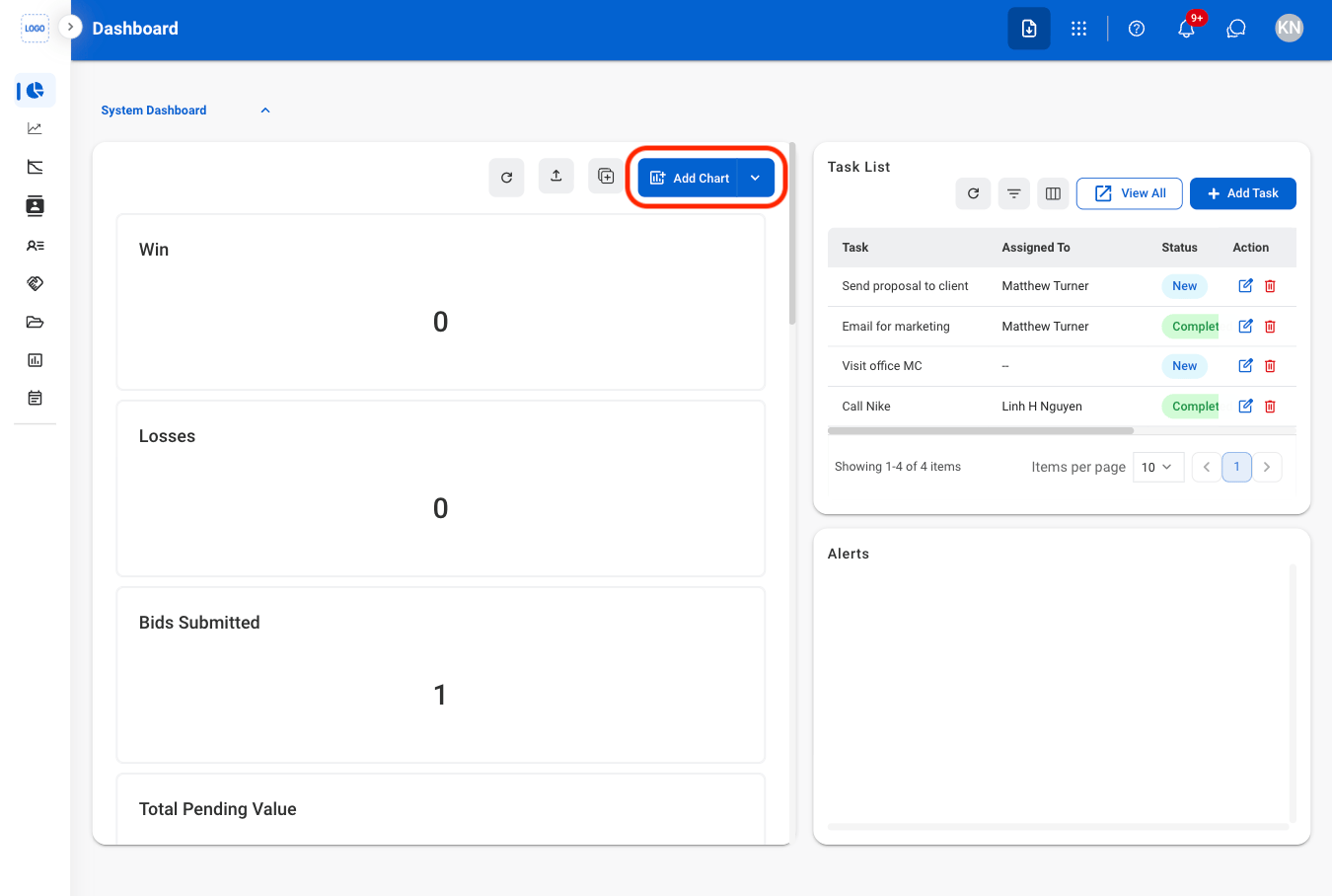This screenshot has width=1332, height=896.
Task: Click the Status column header
Action: click(x=1179, y=248)
